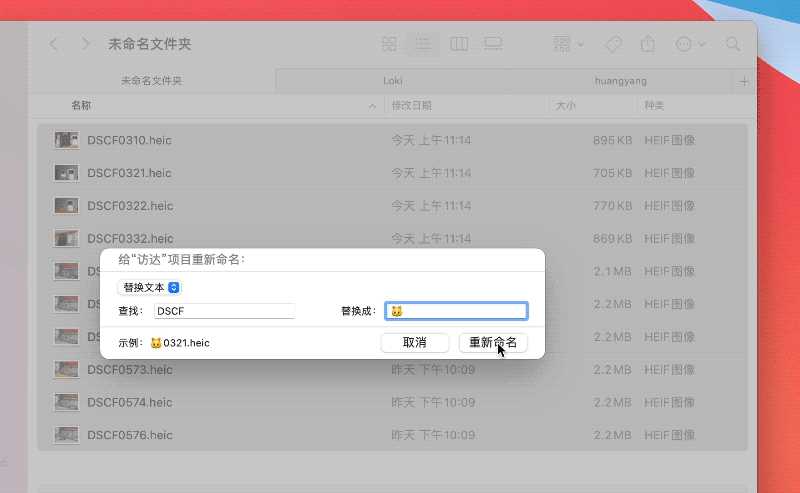Screen dimensions: 800x493
Task: Click the thumbnail of DSCF0310.heic
Action: pyautogui.click(x=67, y=140)
